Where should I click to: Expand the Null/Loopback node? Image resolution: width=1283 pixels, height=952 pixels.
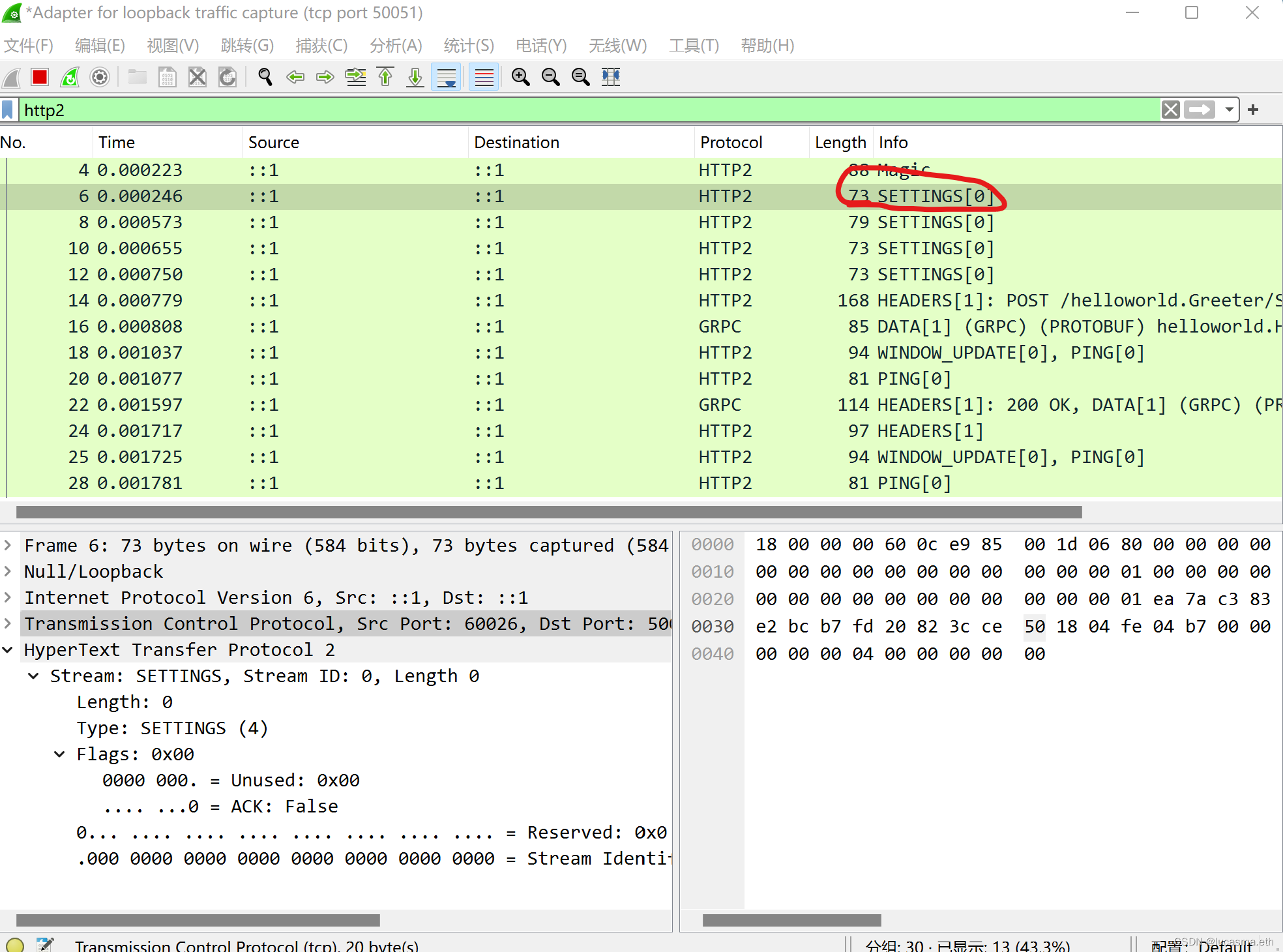click(8, 571)
